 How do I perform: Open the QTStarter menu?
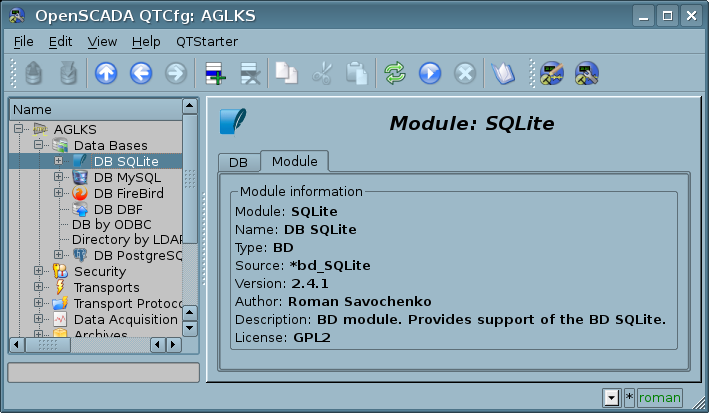point(207,42)
